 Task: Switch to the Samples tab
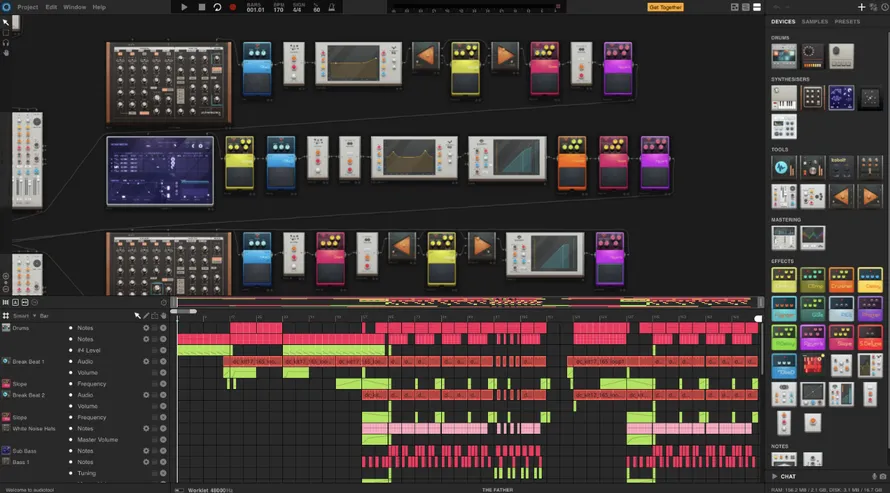815,22
